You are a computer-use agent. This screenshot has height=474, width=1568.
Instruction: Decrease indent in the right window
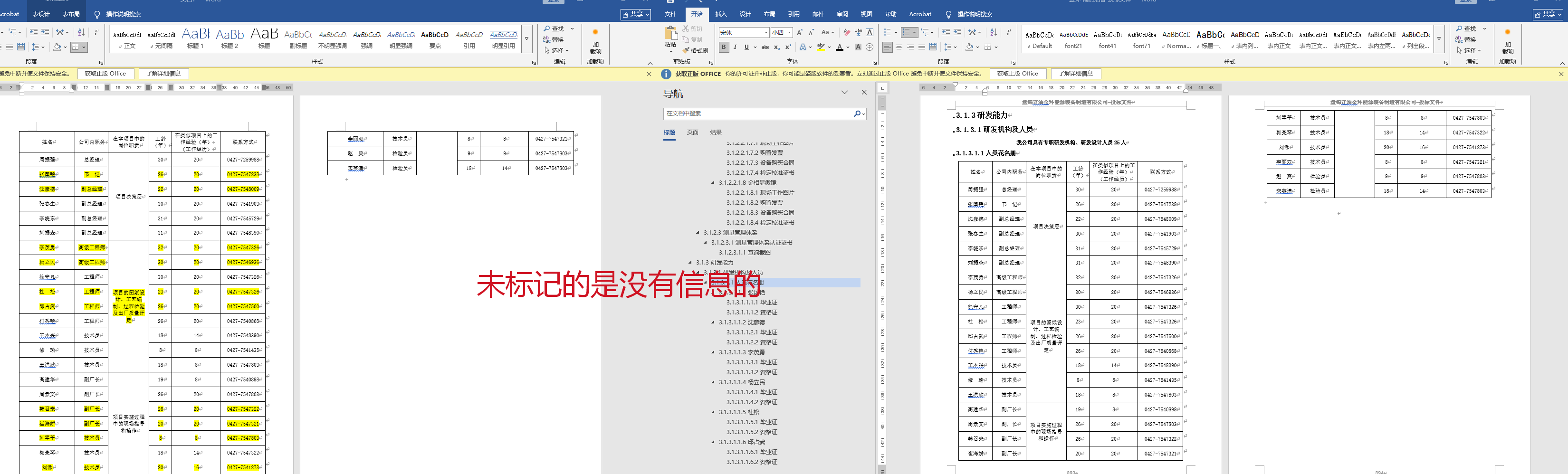pyautogui.click(x=945, y=32)
